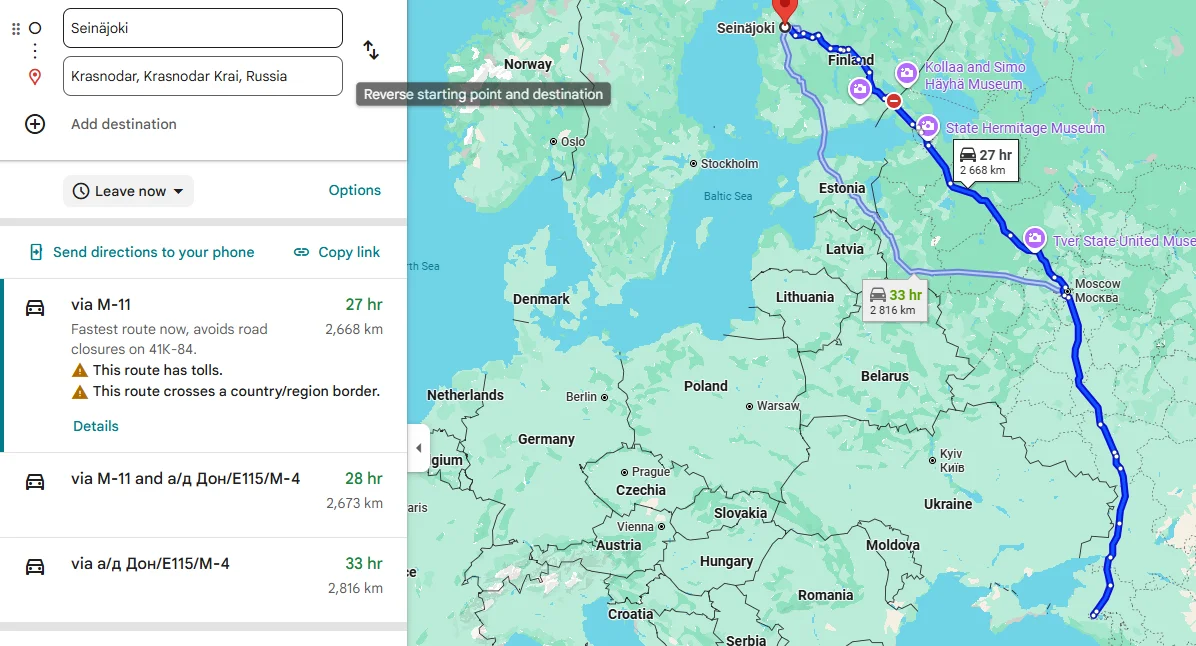Open Options to adjust route settings
Viewport: 1196px width, 646px height.
[355, 189]
